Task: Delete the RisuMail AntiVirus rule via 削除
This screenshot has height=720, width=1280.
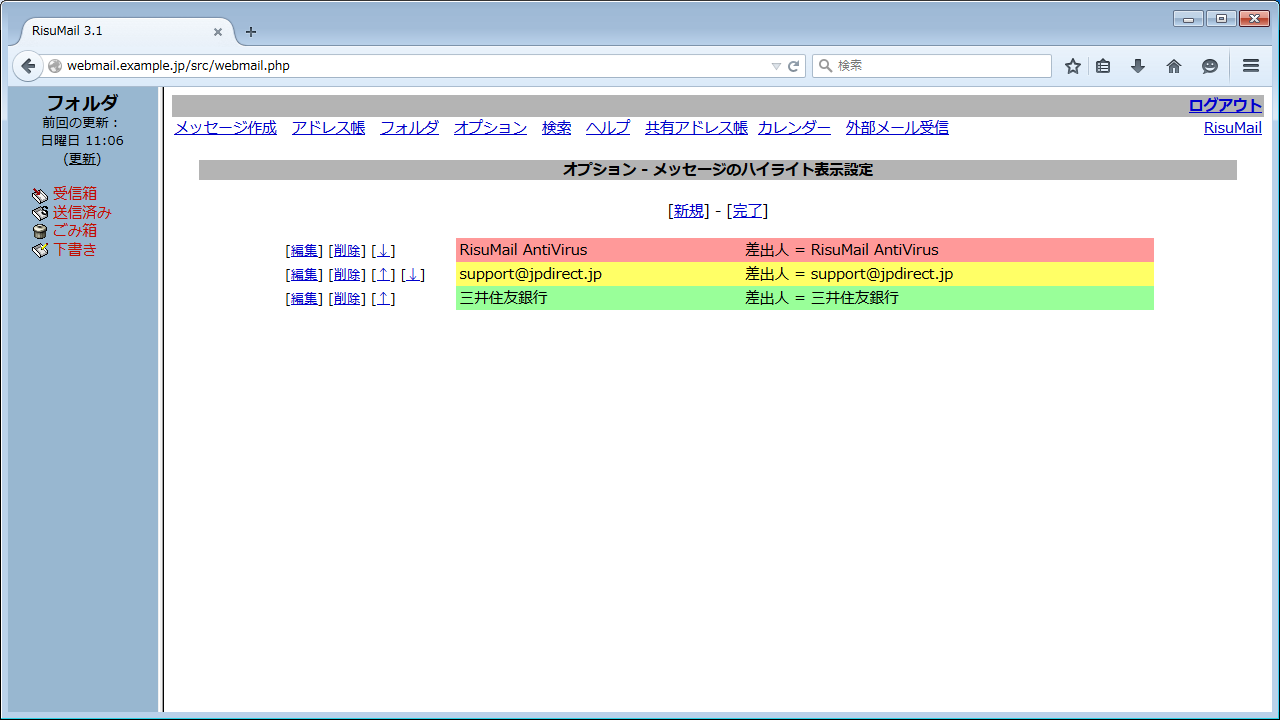Action: (347, 251)
